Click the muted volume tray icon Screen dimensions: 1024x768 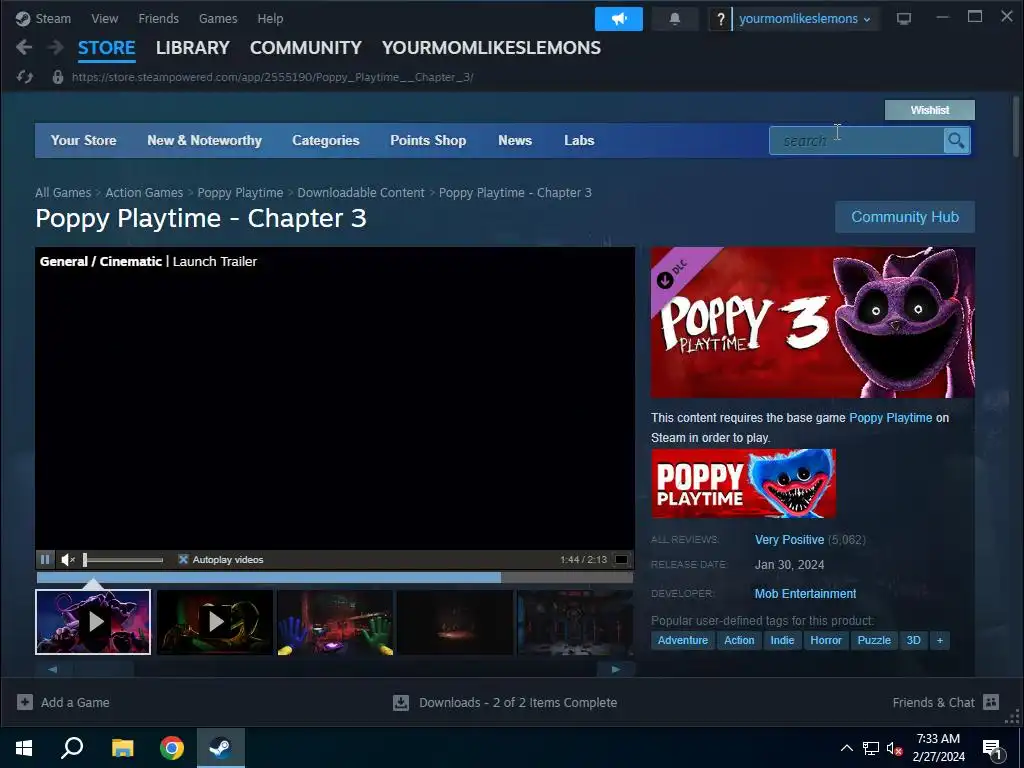click(x=894, y=748)
